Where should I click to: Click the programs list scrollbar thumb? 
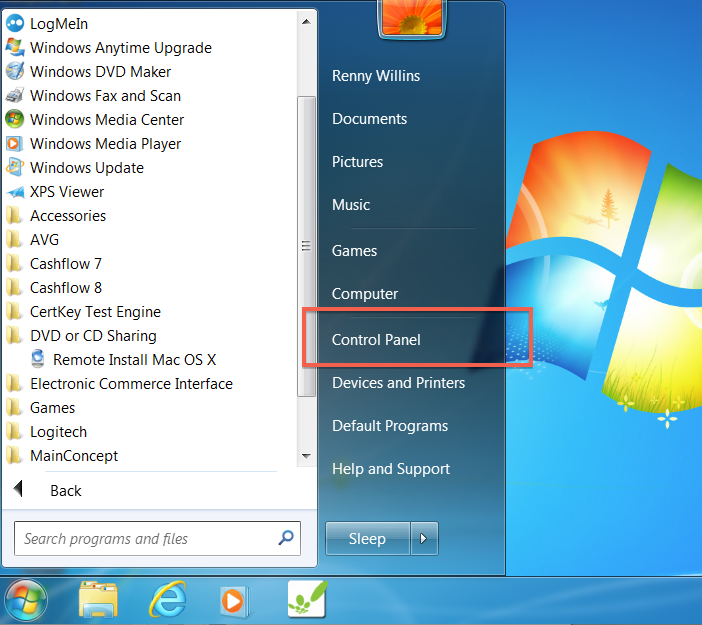click(x=306, y=246)
